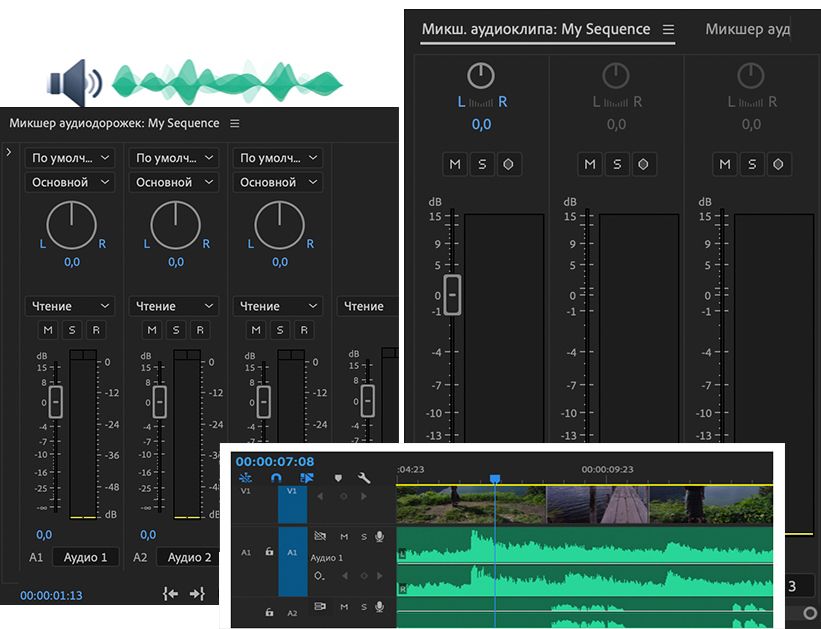Viewport: 821px width, 629px height.
Task: Toggle A1 track lock in timeline
Action: [269, 551]
